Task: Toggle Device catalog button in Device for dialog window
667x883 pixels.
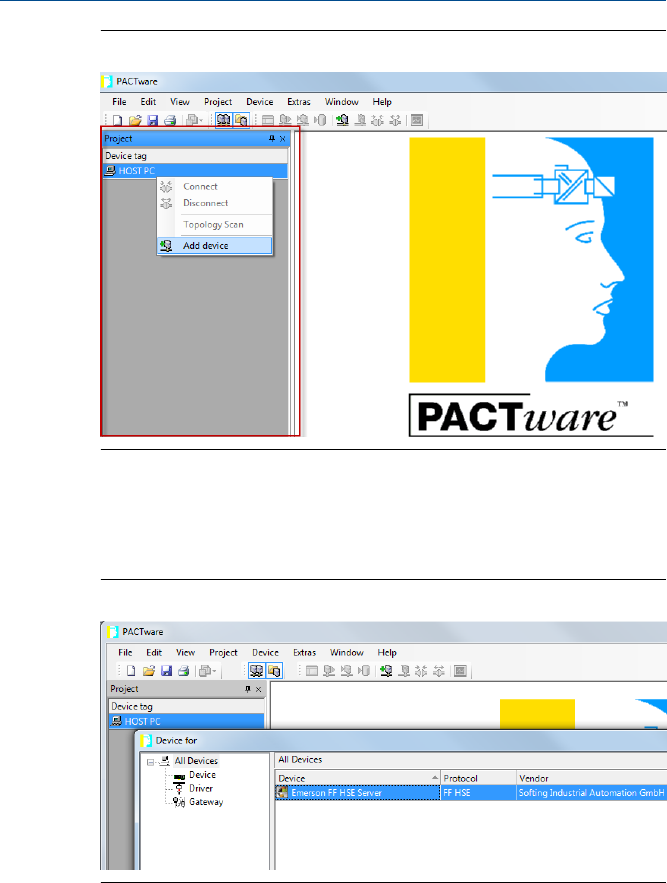Action: pyautogui.click(x=274, y=671)
